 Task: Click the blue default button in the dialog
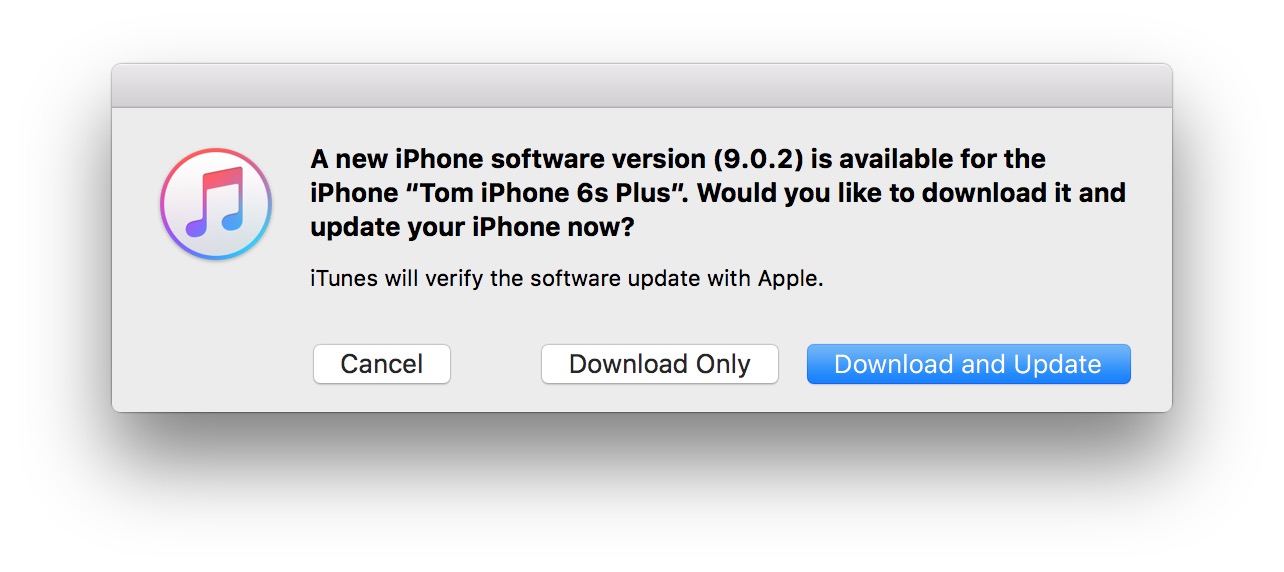(968, 364)
